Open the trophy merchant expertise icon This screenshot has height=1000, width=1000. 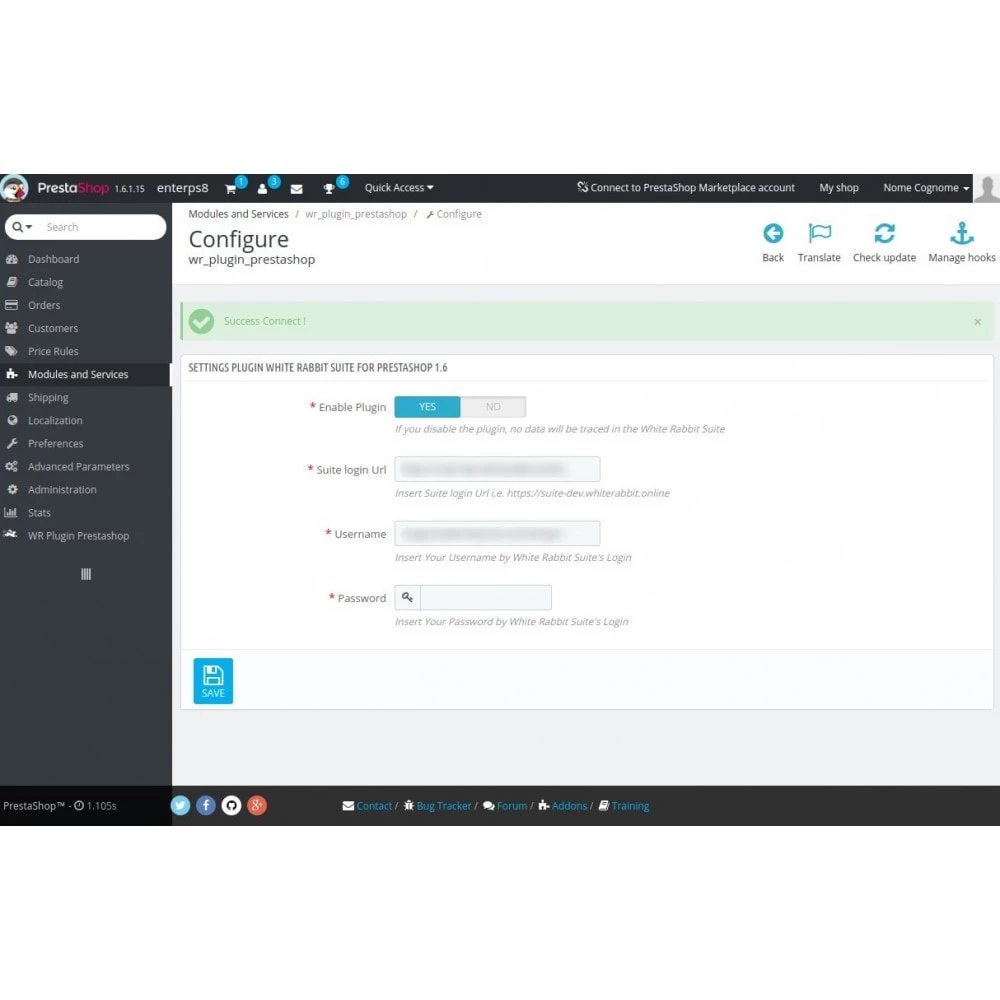click(x=329, y=189)
